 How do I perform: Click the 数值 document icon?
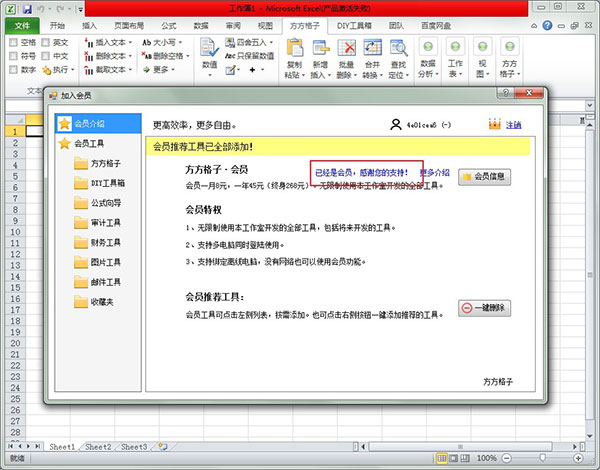[x=209, y=48]
